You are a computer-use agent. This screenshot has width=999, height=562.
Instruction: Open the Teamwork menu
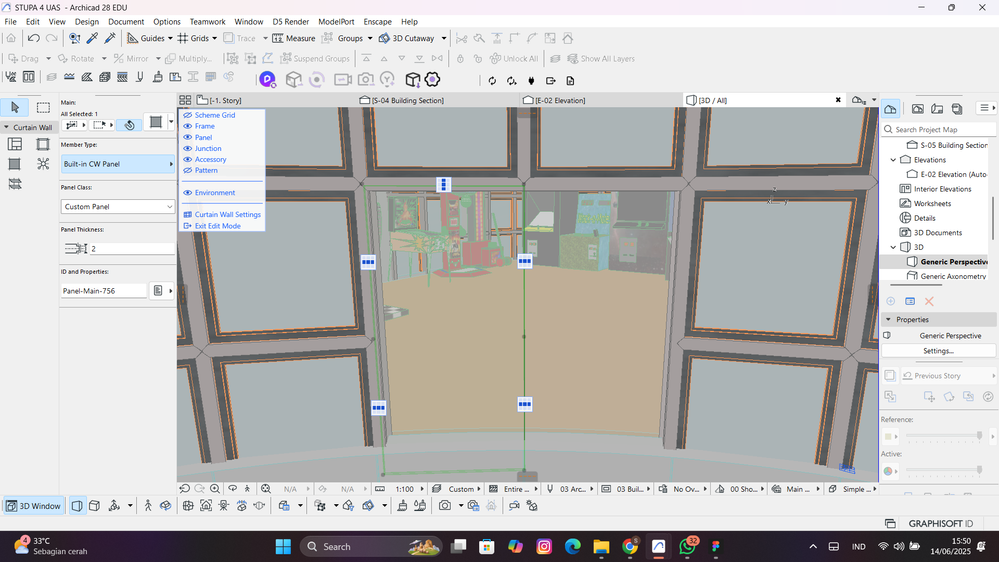click(x=207, y=21)
